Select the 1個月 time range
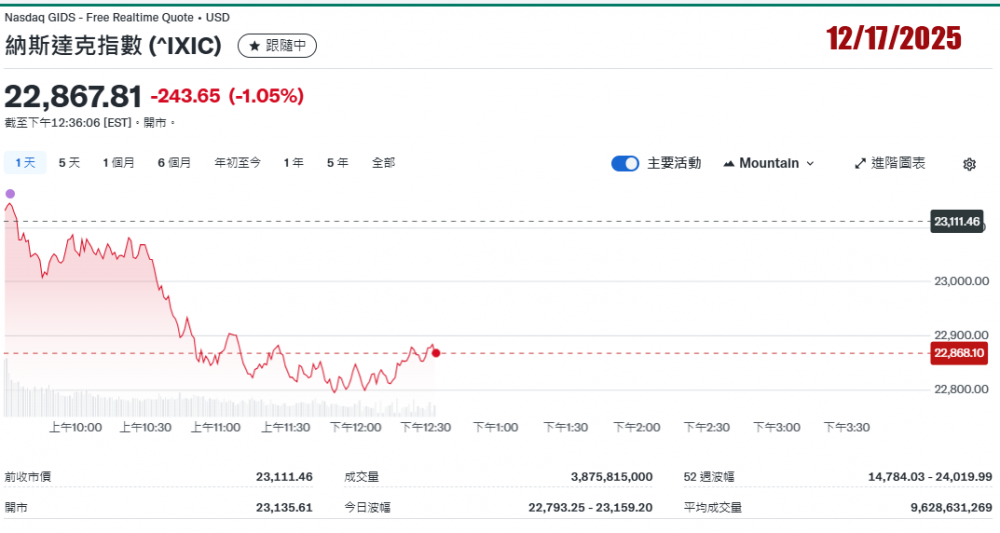1000x533 pixels. 118,162
